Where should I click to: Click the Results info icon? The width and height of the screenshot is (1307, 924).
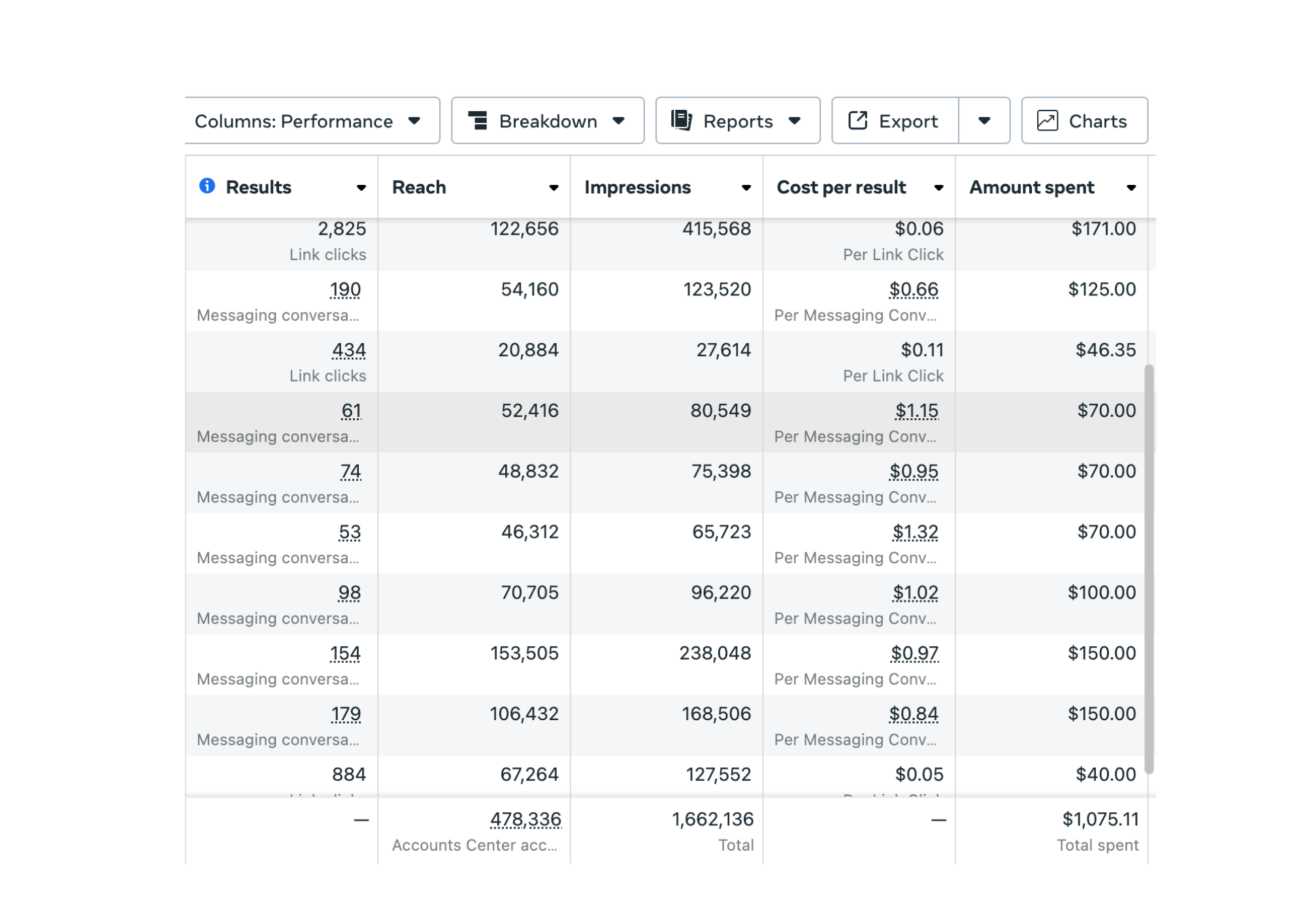tap(207, 186)
